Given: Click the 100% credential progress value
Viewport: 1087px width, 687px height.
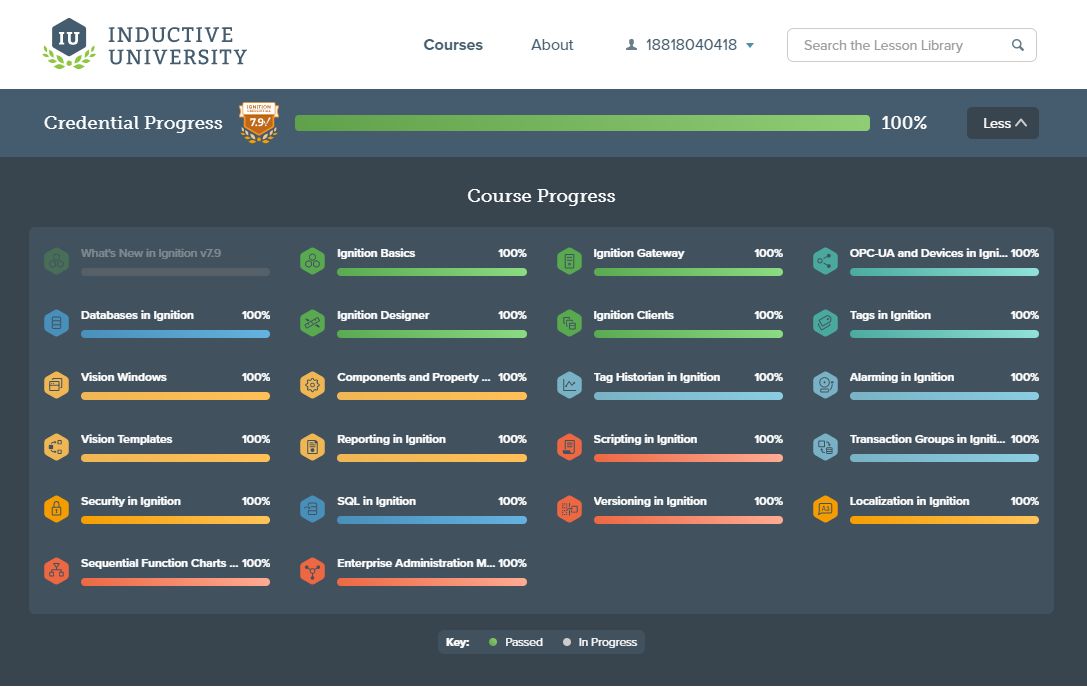Looking at the screenshot, I should click(904, 123).
